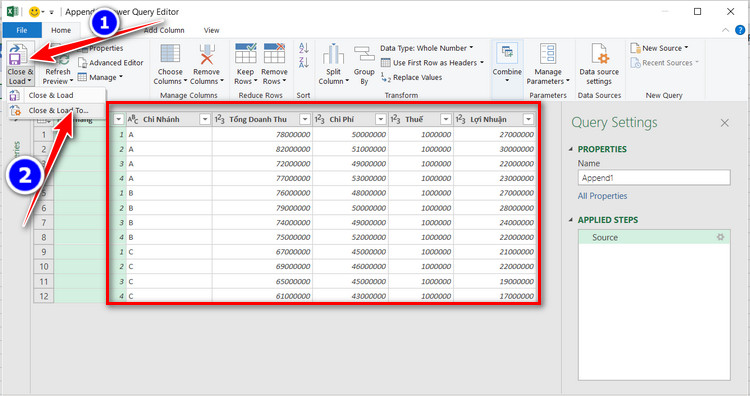Open the Advanced Editor

pos(110,63)
